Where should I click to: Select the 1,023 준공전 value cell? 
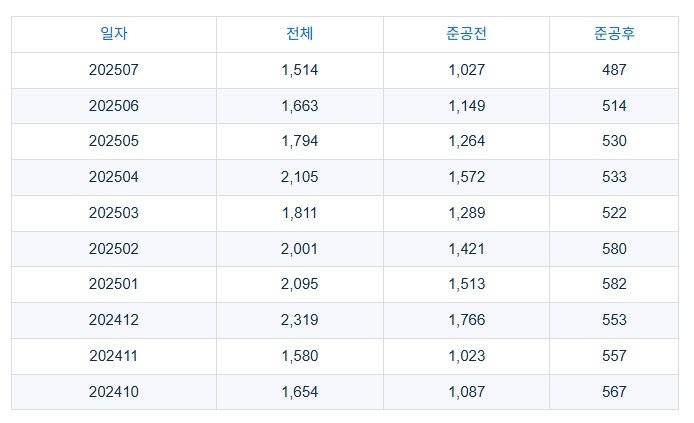(466, 356)
